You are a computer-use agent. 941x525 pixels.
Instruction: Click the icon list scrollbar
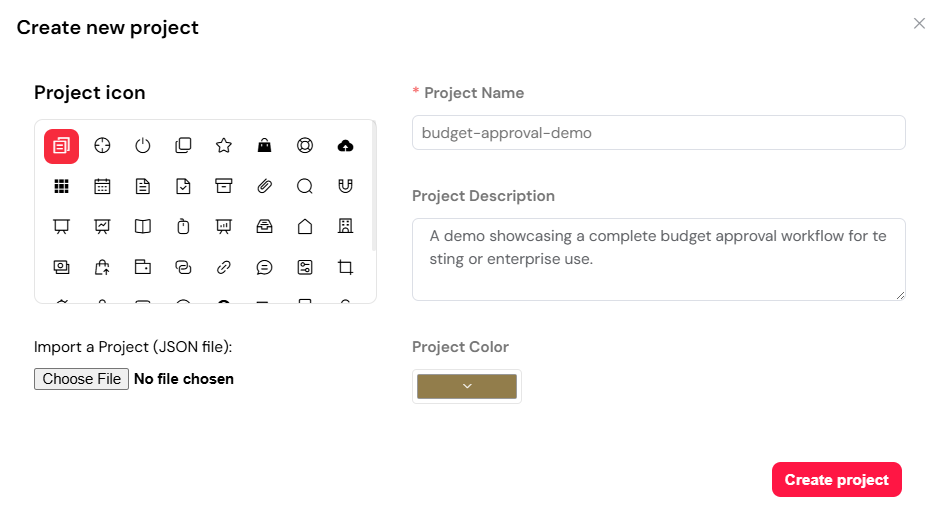(x=374, y=186)
